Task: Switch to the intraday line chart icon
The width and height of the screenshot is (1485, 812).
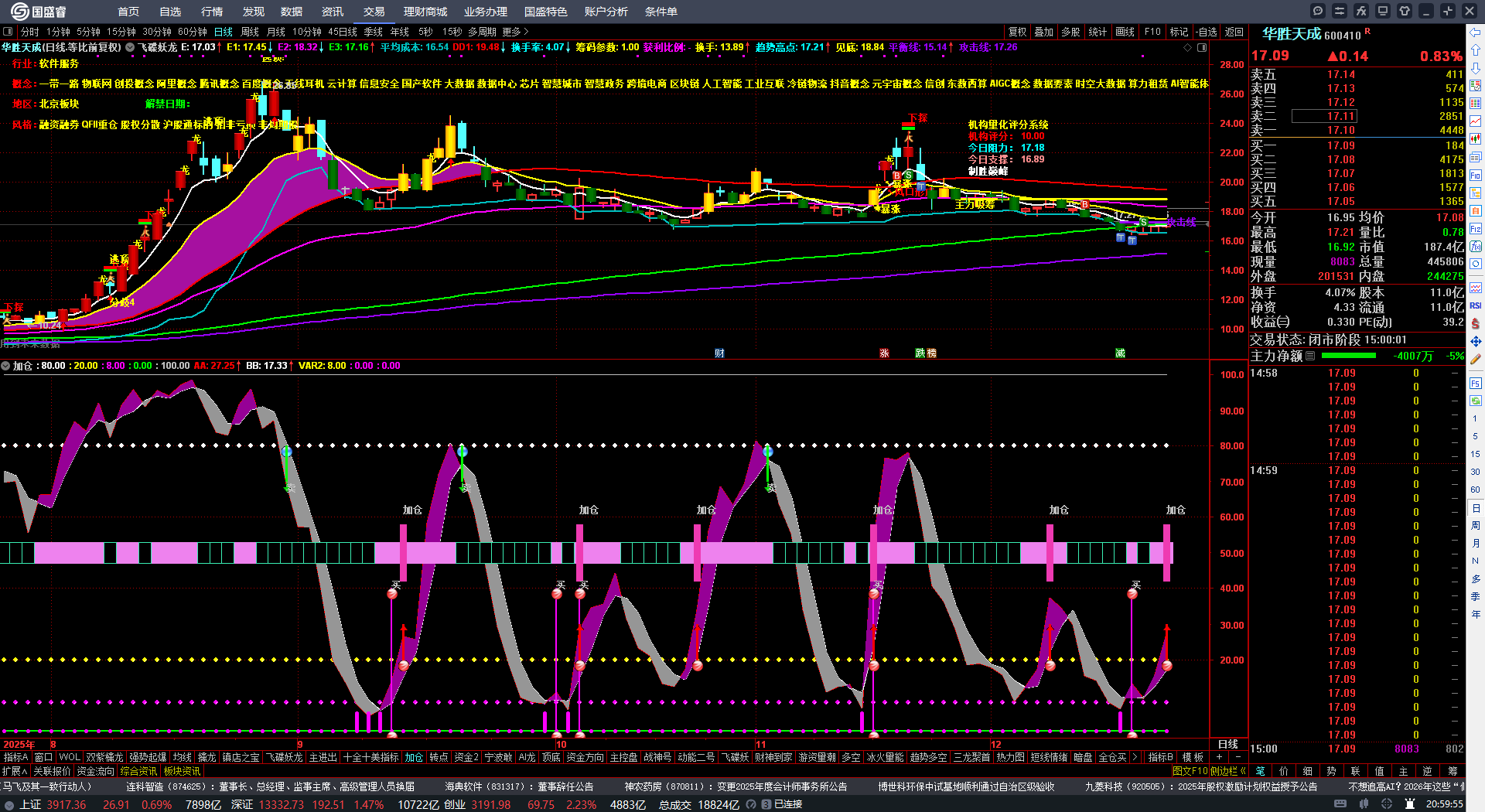Action: [x=1476, y=121]
